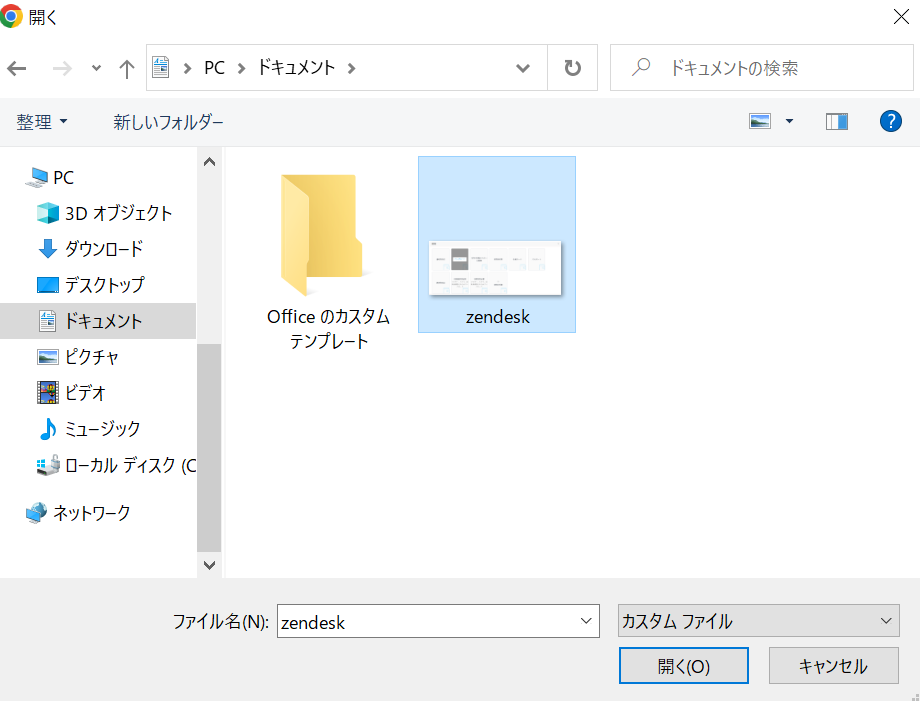Click the back navigation arrow

[x=16, y=69]
